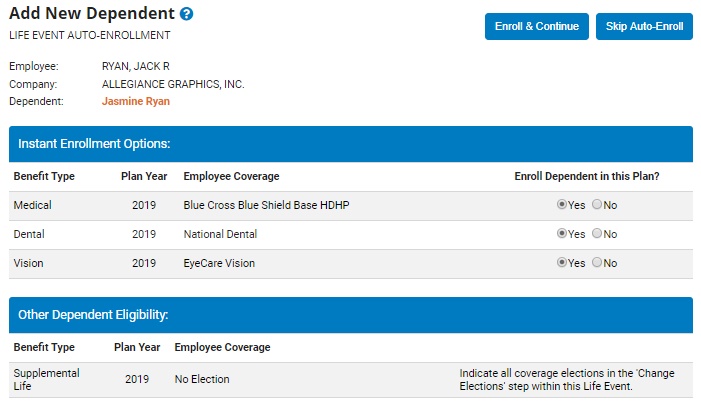This screenshot has width=701, height=405.
Task: Click Benefit Type column header under Instant Enrollment
Action: pos(44,177)
